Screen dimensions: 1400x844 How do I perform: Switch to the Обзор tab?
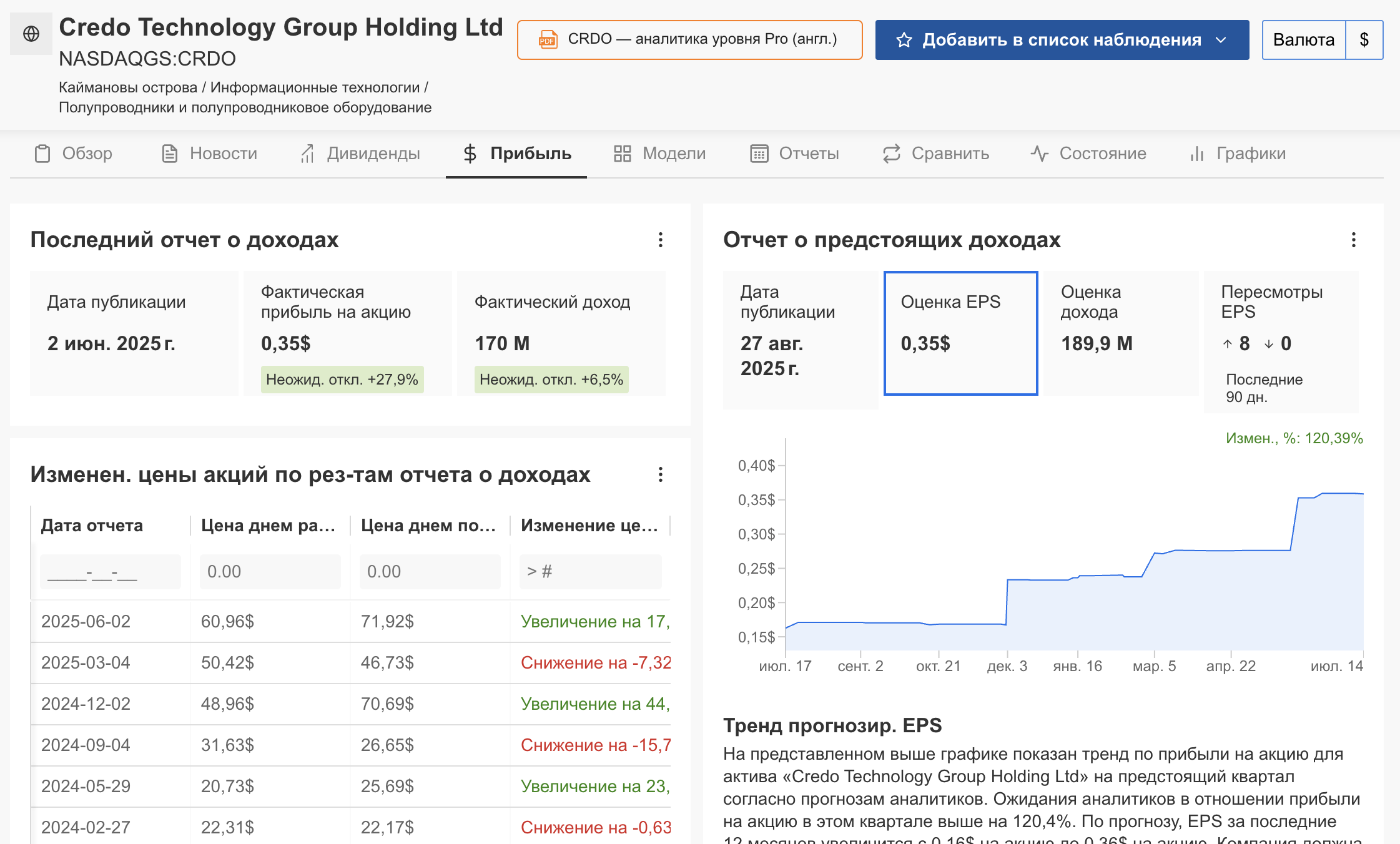73,154
